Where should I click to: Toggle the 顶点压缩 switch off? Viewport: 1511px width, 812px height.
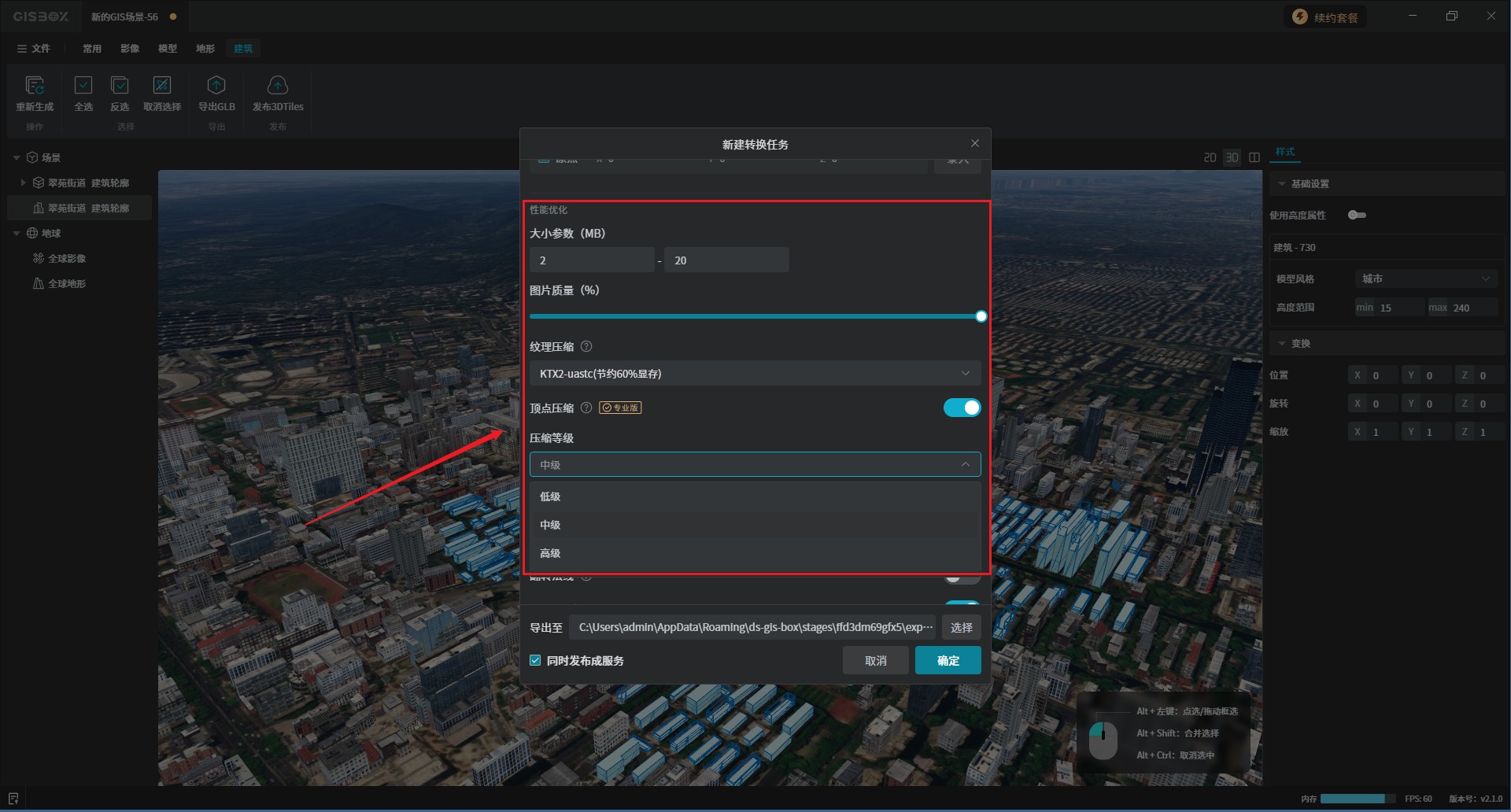(962, 408)
